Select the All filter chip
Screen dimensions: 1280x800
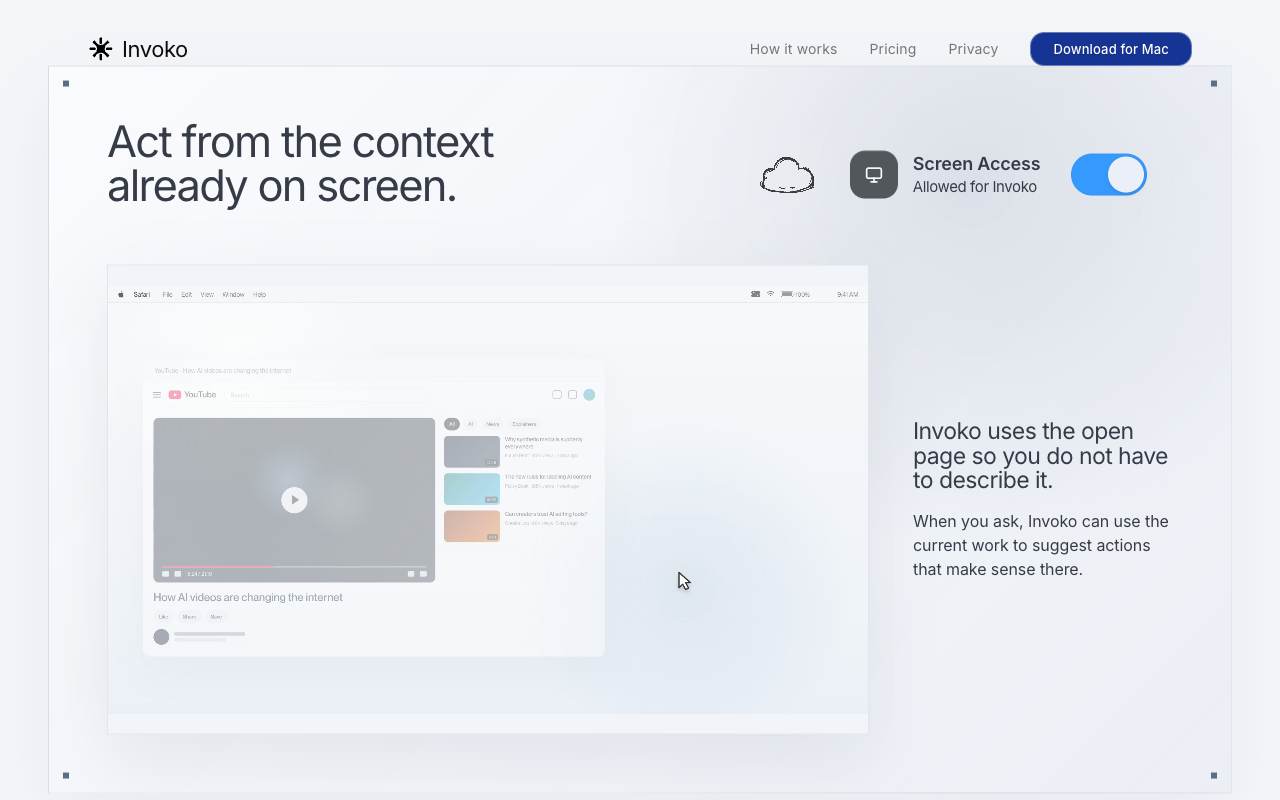tap(451, 424)
